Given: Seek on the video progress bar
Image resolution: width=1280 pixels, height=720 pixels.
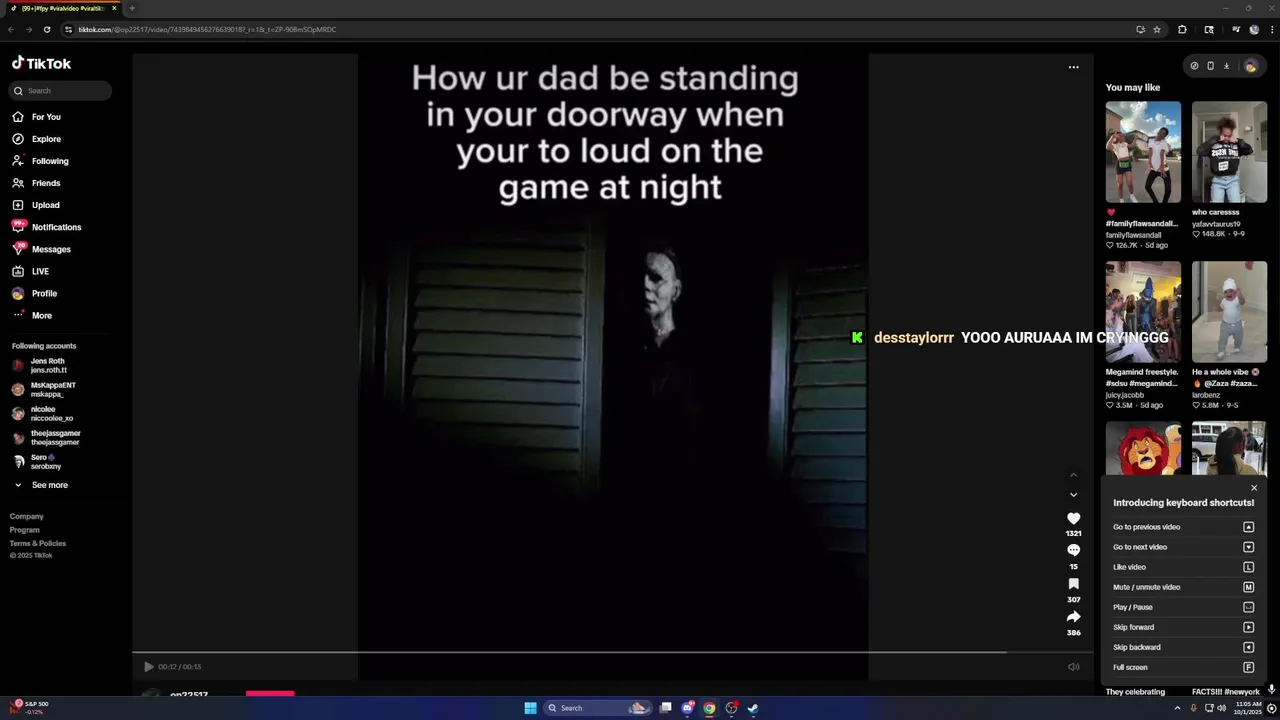Looking at the screenshot, I should click(613, 652).
